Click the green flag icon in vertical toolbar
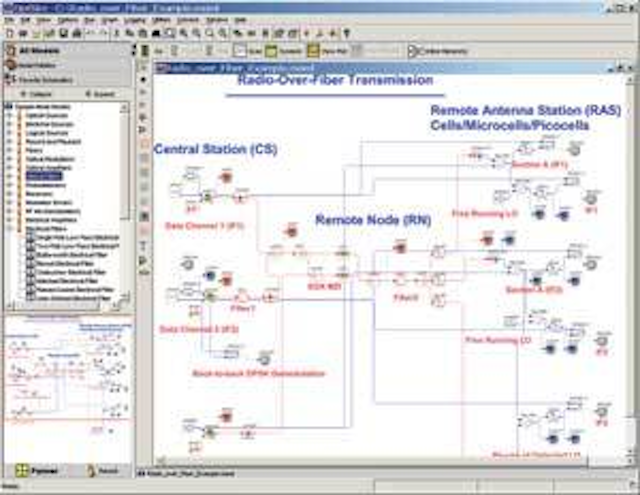 [x=144, y=260]
